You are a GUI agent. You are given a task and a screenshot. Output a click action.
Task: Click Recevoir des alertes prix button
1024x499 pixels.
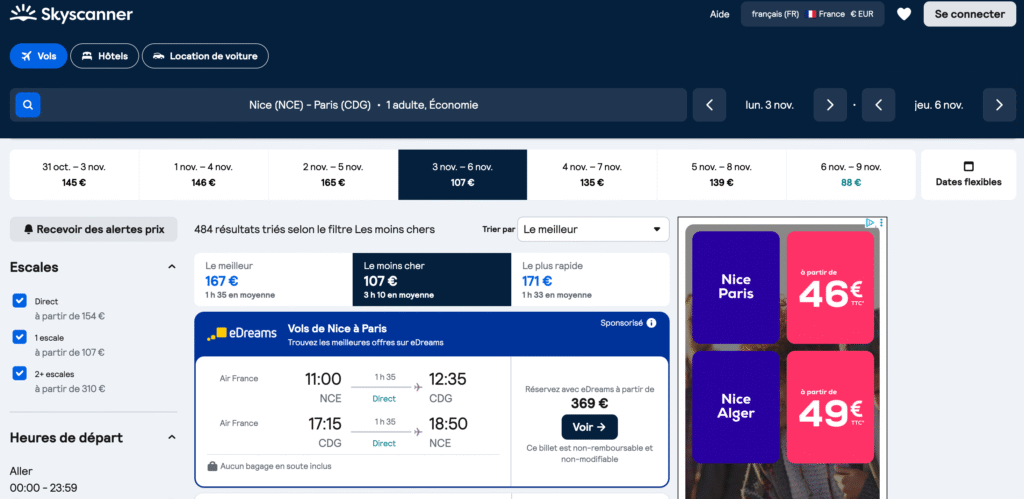(93, 229)
